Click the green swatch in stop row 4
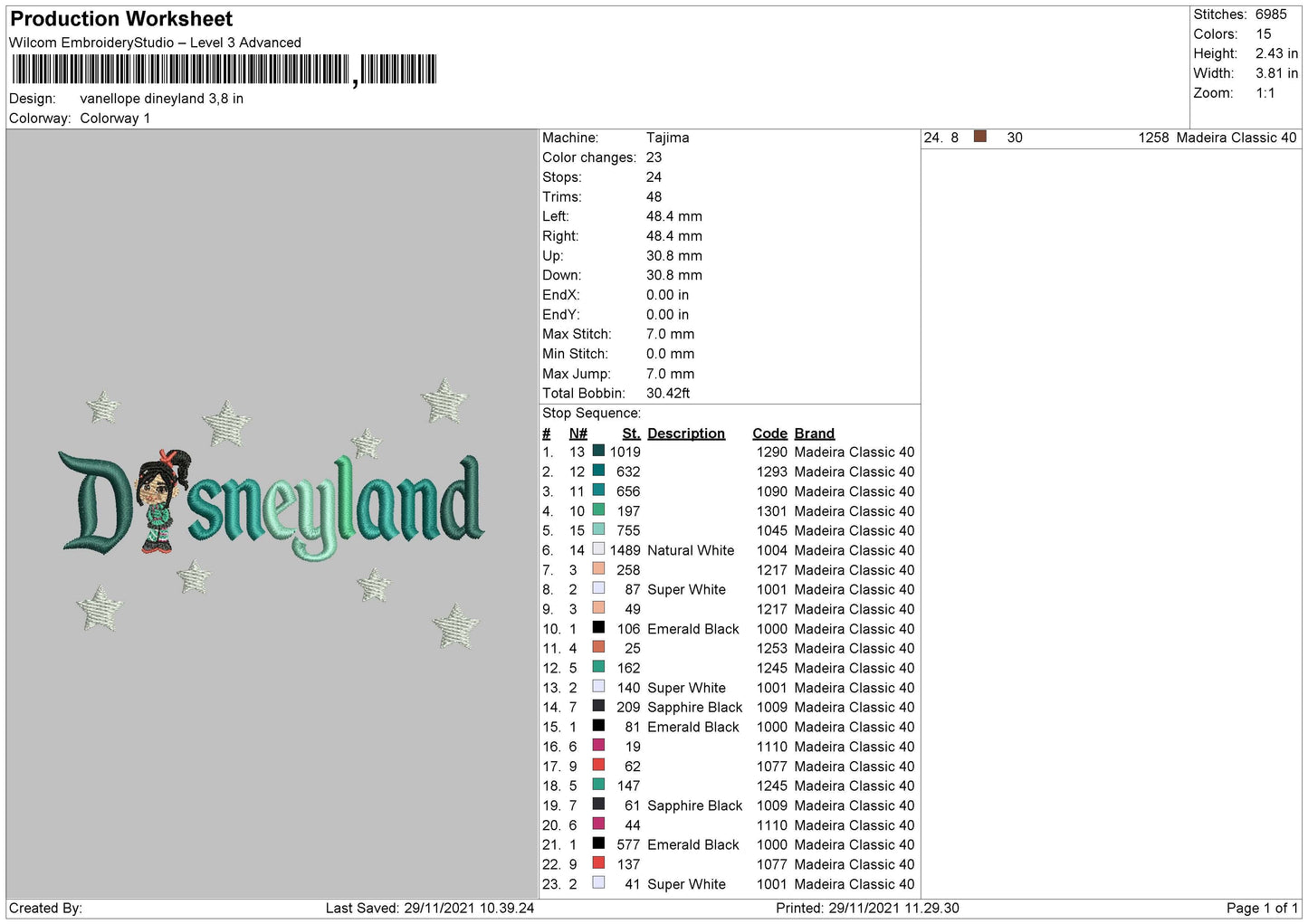 598,510
